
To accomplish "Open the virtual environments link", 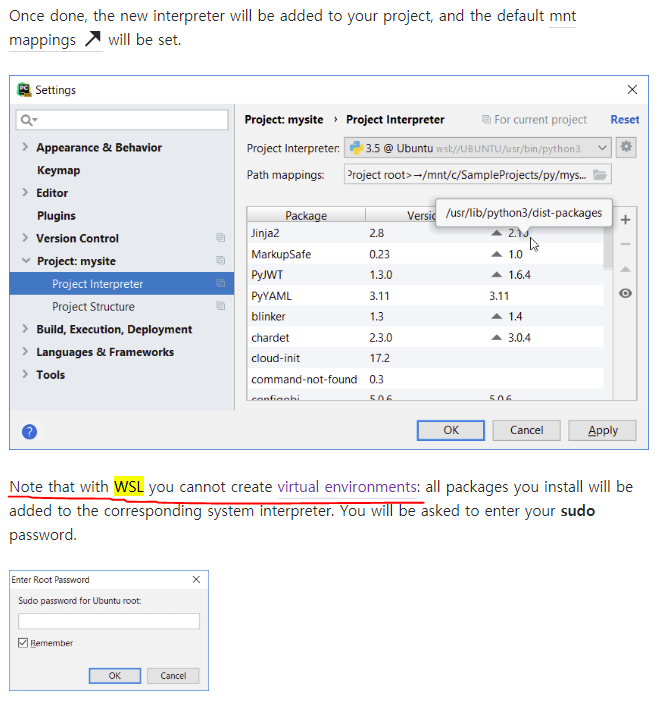I will 347,487.
